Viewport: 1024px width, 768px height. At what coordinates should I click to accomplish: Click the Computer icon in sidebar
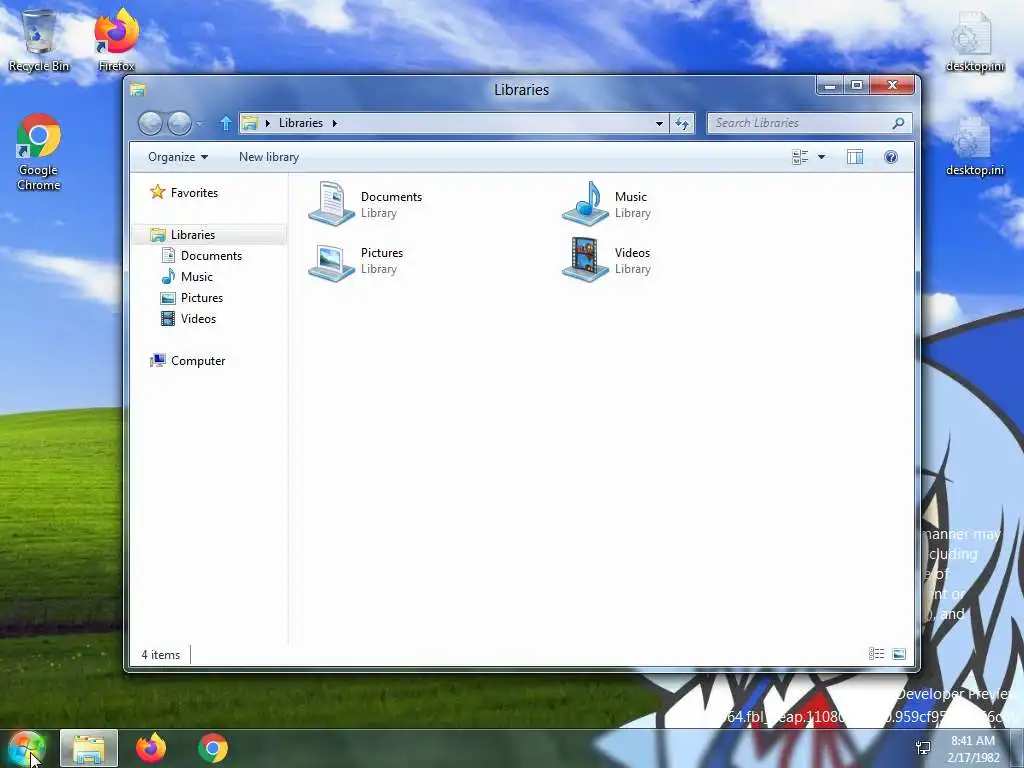[157, 360]
